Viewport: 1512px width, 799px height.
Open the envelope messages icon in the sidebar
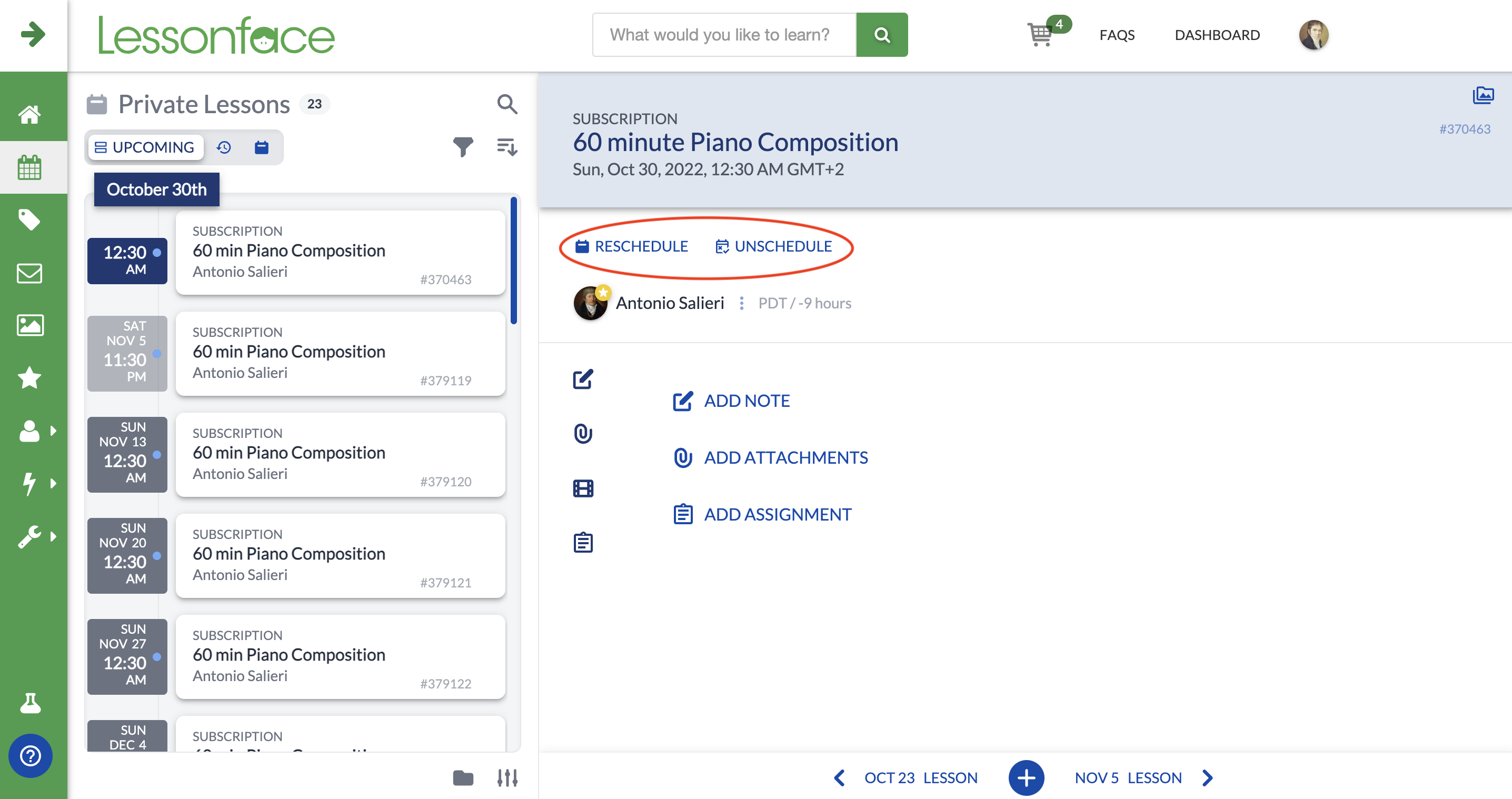29,273
